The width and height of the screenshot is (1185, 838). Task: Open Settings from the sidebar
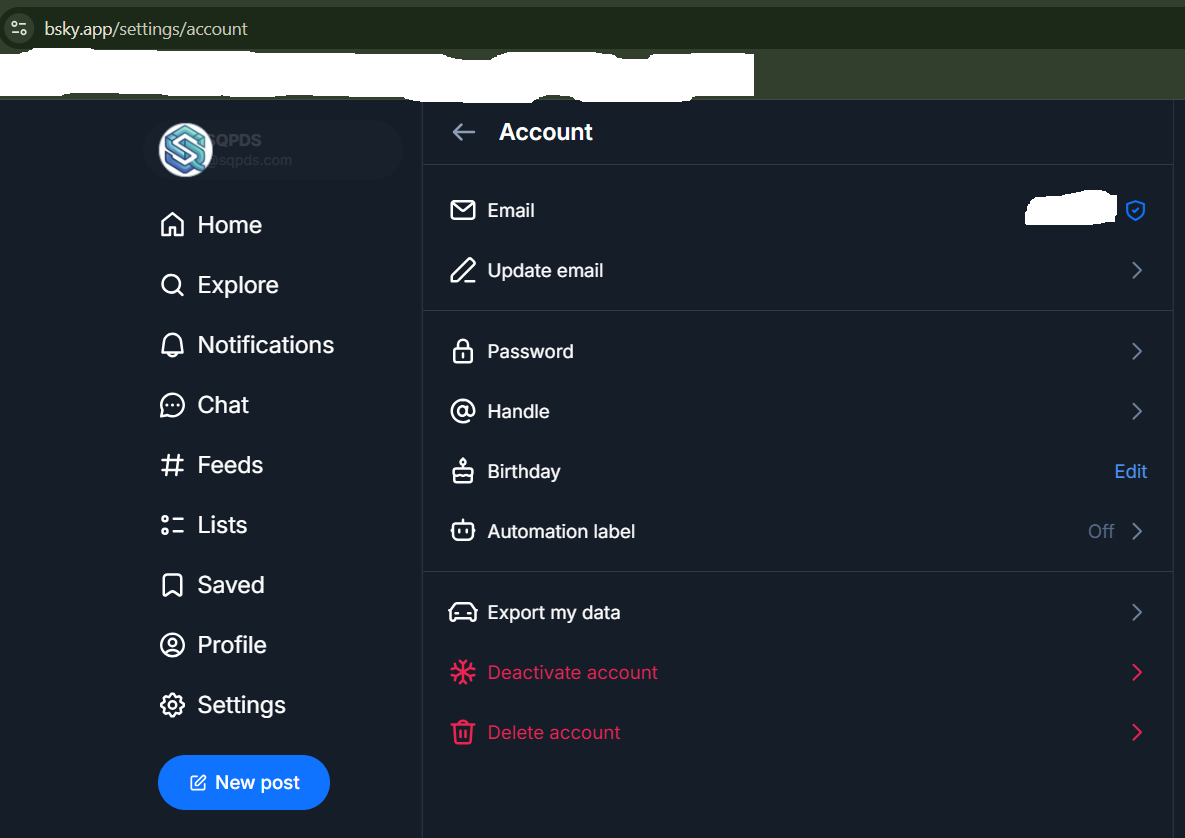[x=223, y=705]
